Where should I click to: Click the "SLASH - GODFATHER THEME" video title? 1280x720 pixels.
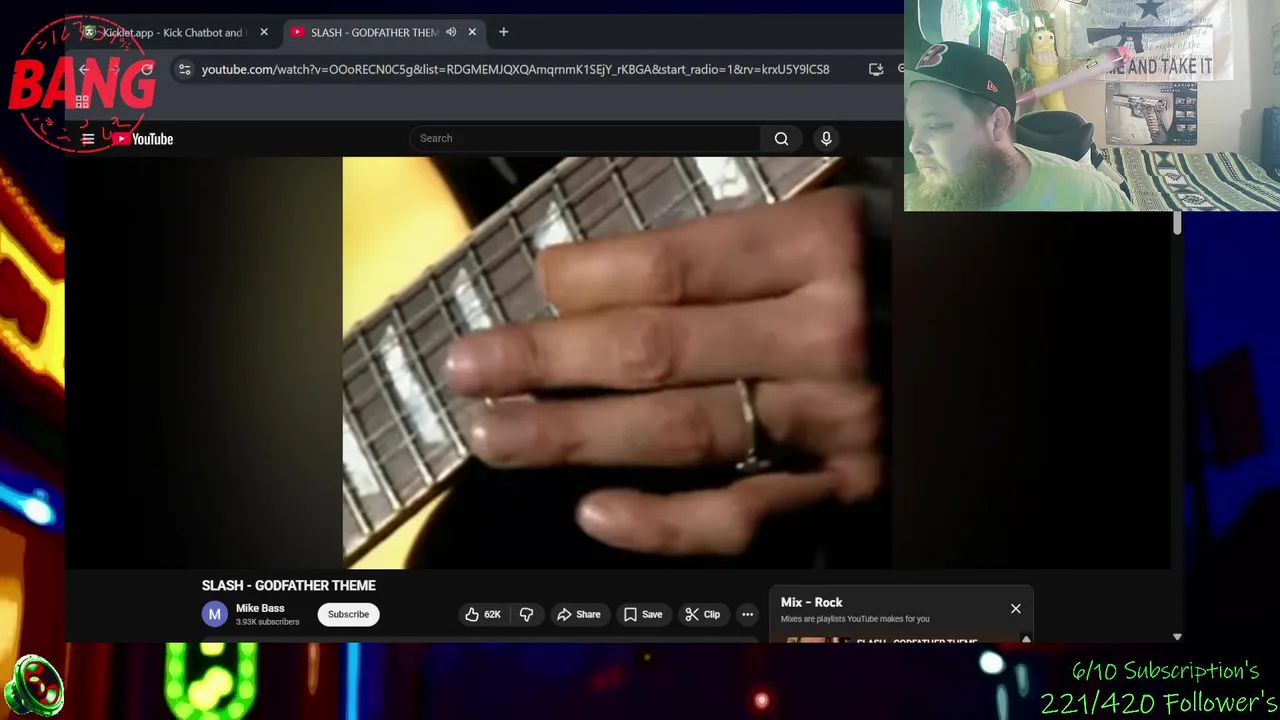(x=289, y=586)
